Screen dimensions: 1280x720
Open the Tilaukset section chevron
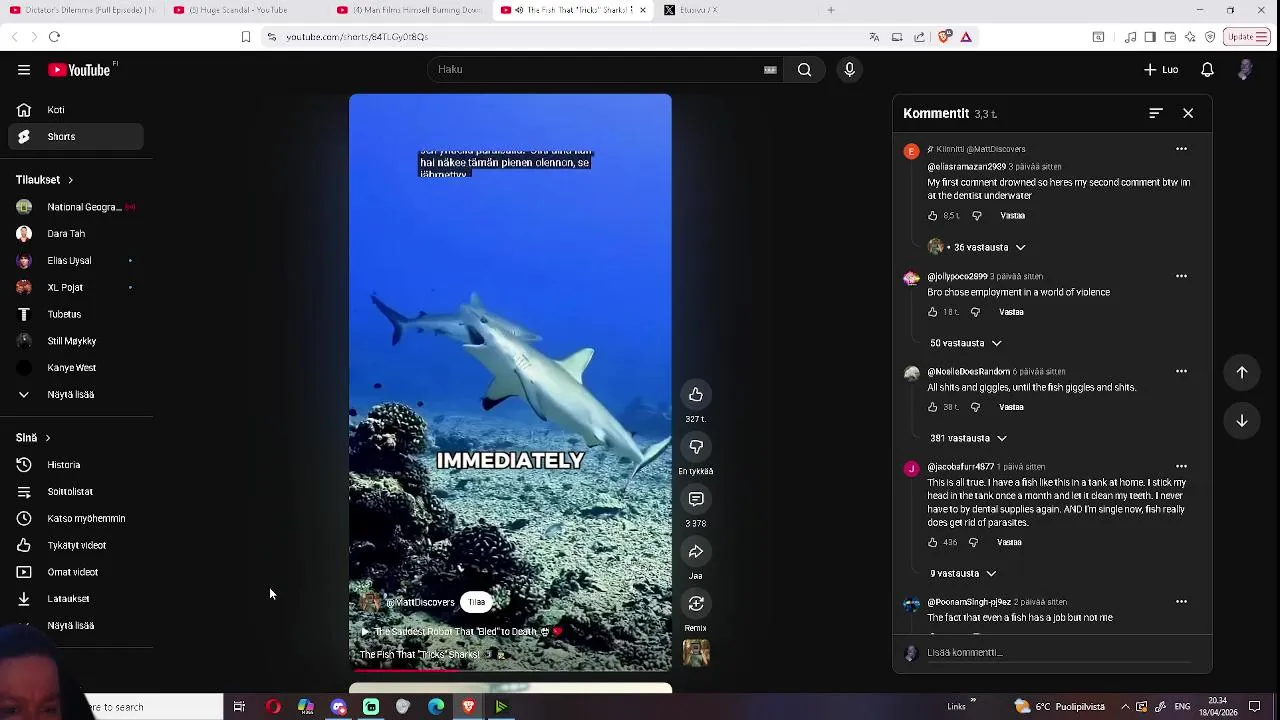tap(70, 180)
